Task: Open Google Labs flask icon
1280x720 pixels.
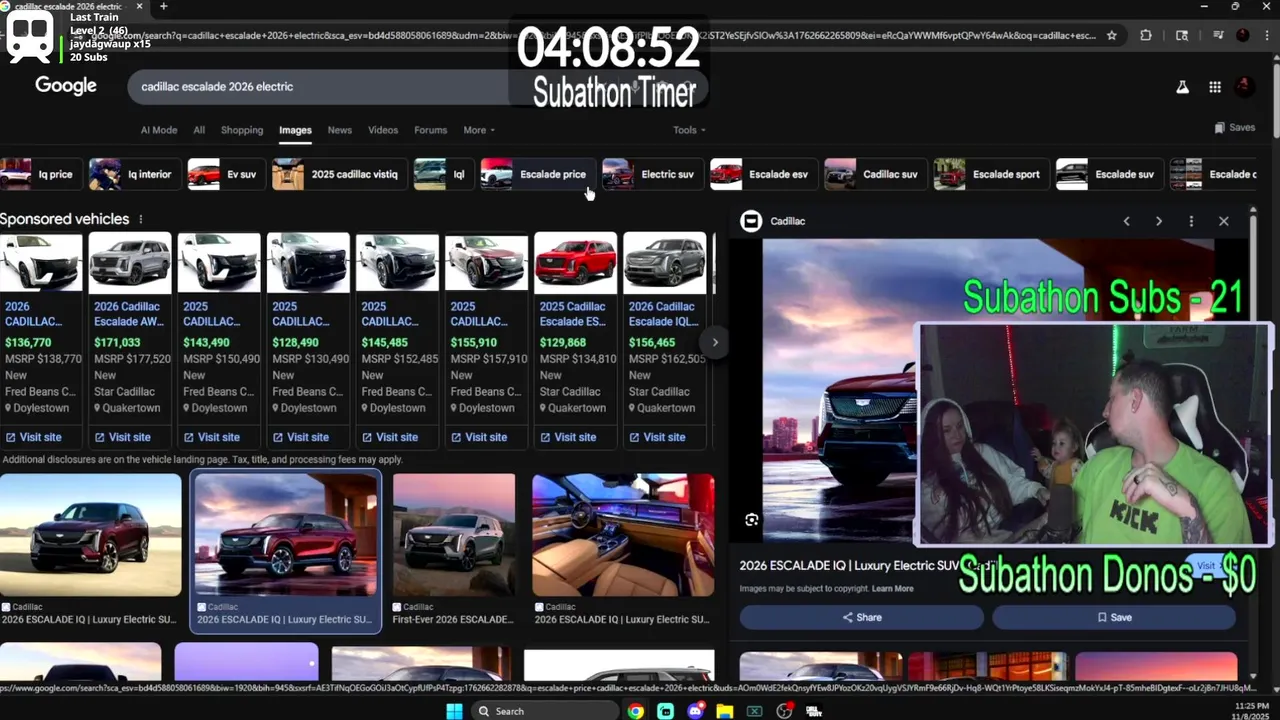Action: point(1182,87)
